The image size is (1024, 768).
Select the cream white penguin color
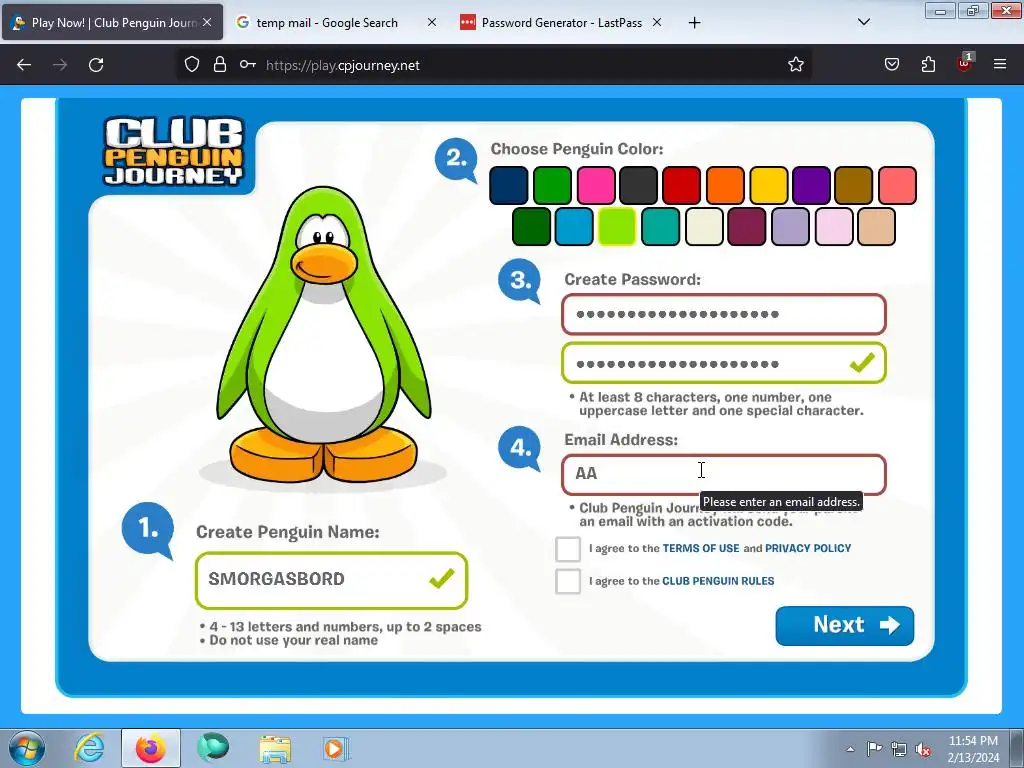coord(704,227)
